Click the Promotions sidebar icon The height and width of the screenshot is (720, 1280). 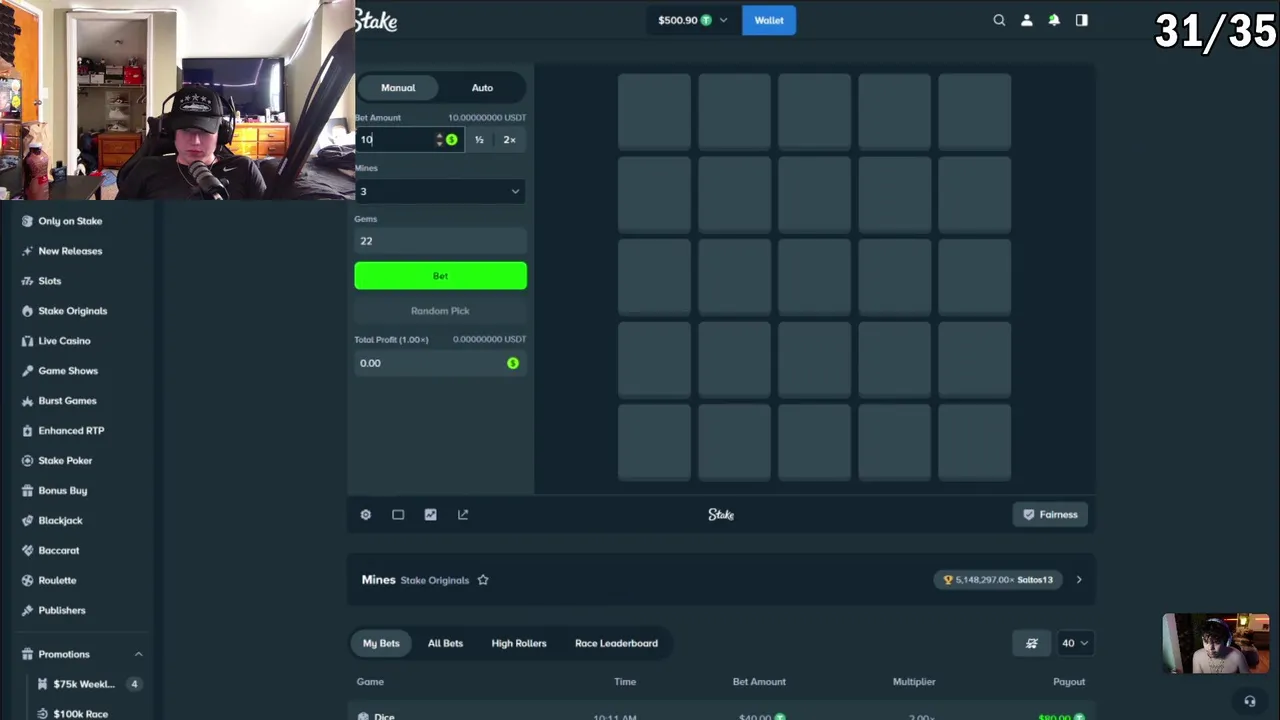[27, 654]
